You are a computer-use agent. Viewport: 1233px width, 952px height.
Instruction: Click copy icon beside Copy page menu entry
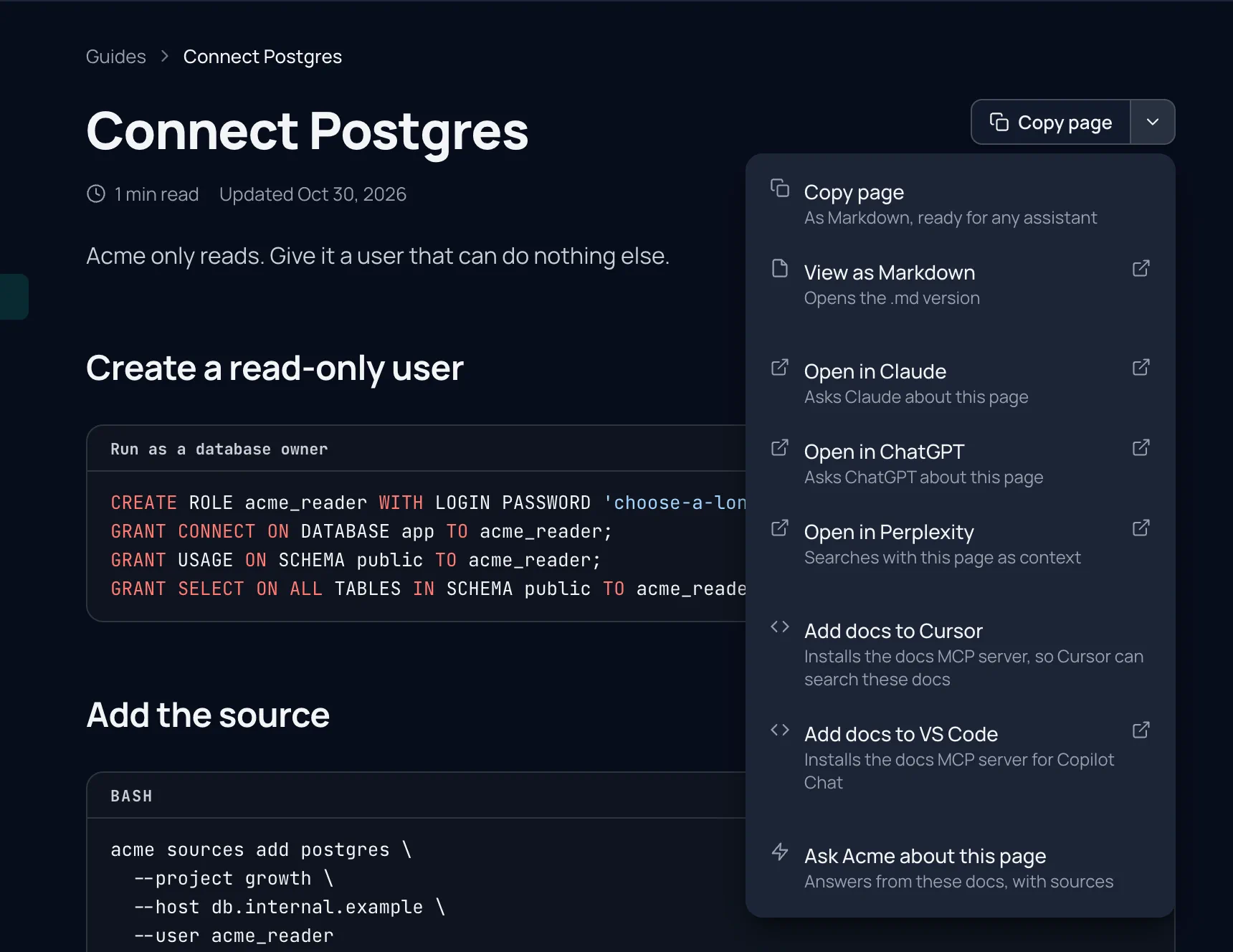(780, 188)
